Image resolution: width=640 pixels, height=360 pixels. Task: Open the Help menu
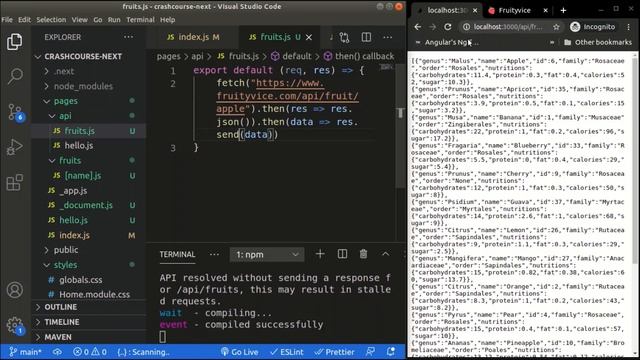coord(167,20)
